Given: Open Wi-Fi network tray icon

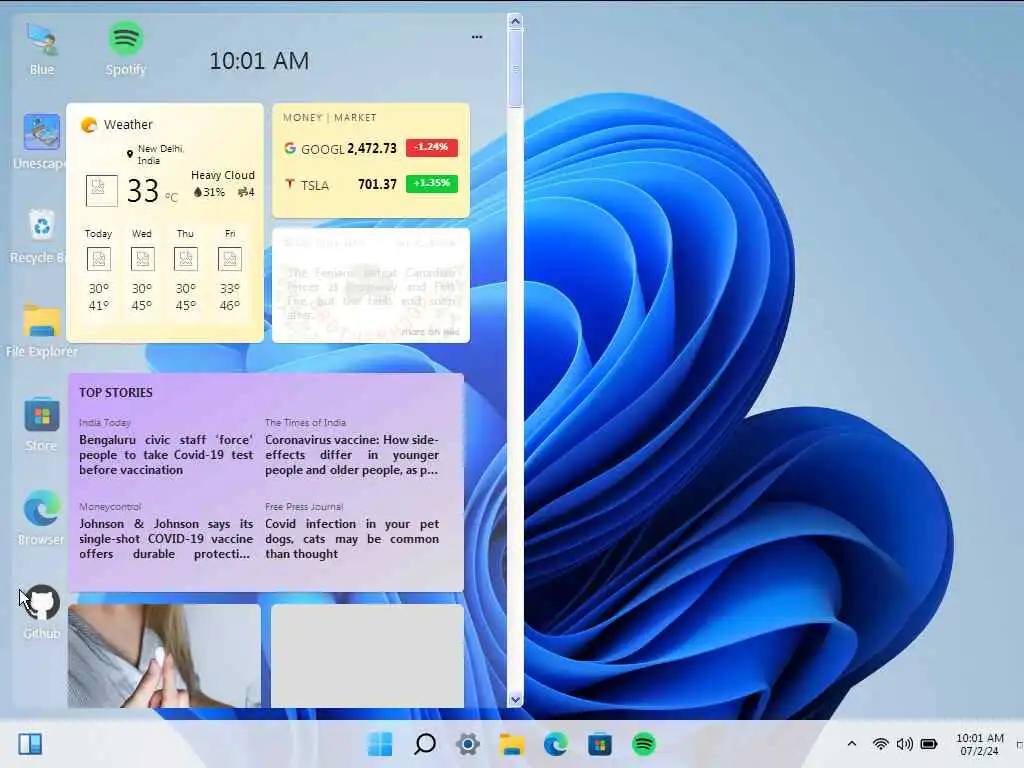Looking at the screenshot, I should pos(880,744).
